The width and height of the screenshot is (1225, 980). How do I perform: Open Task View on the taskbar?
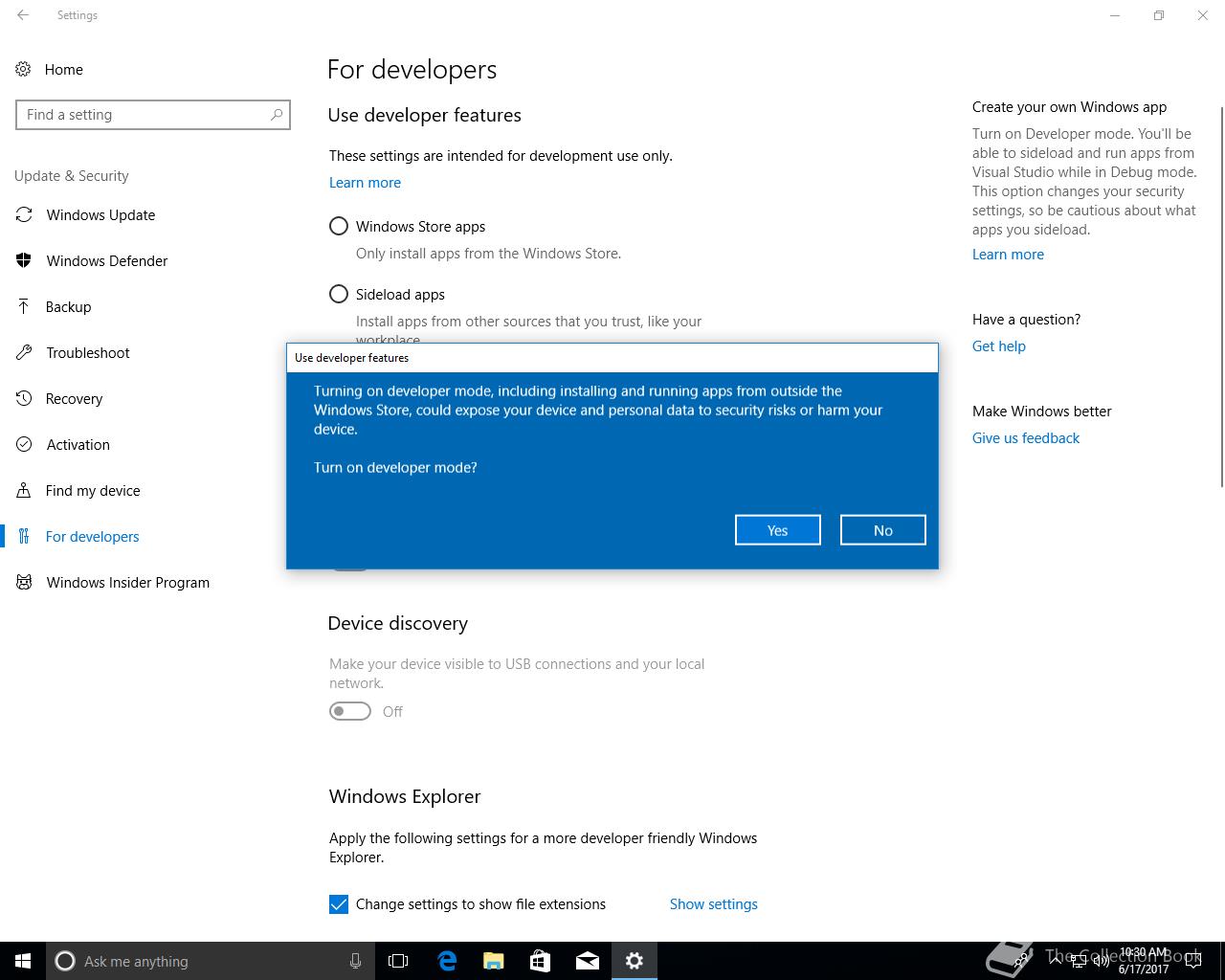coord(398,961)
